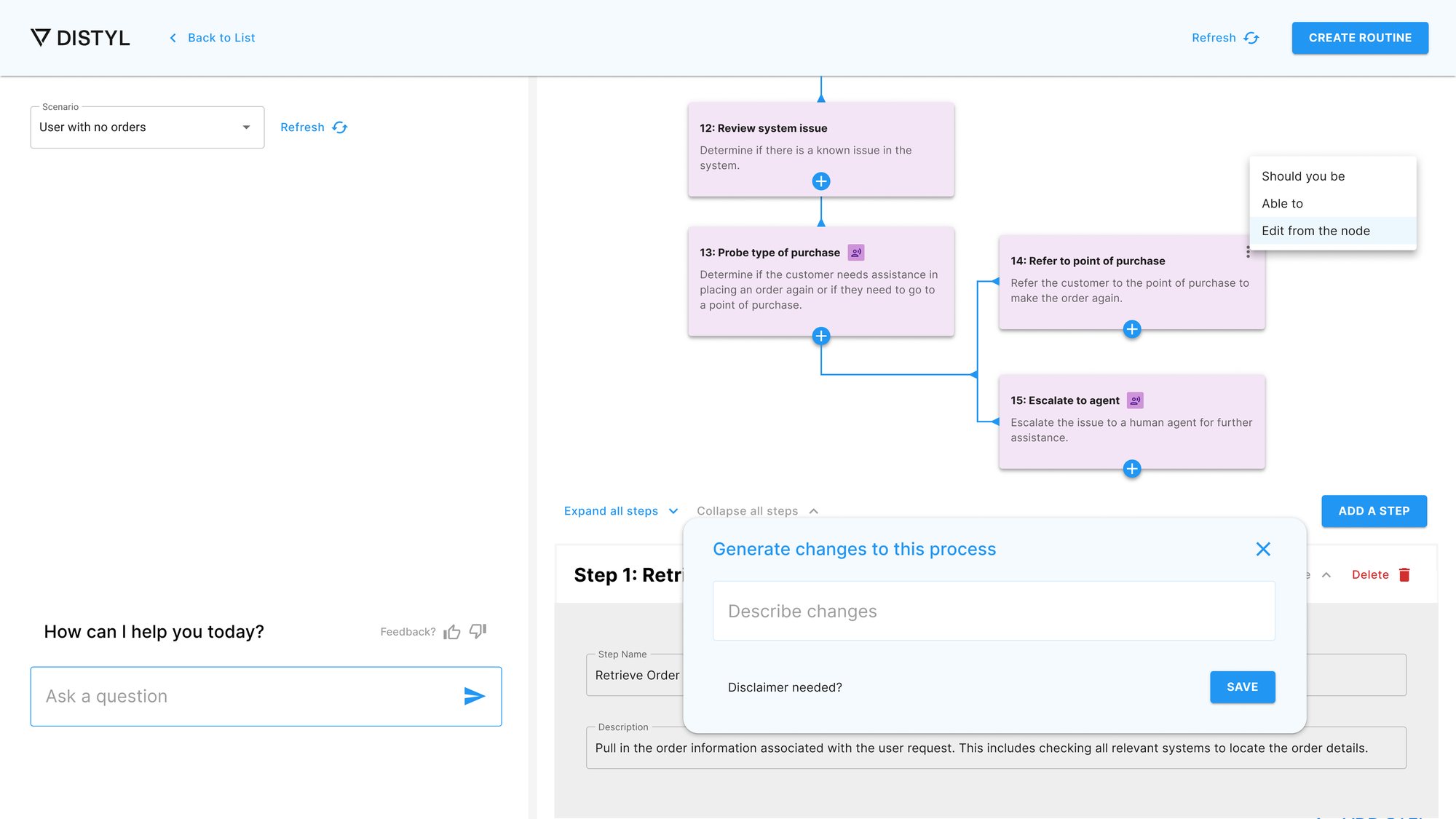Select 'Able to' menu option

click(x=1333, y=204)
